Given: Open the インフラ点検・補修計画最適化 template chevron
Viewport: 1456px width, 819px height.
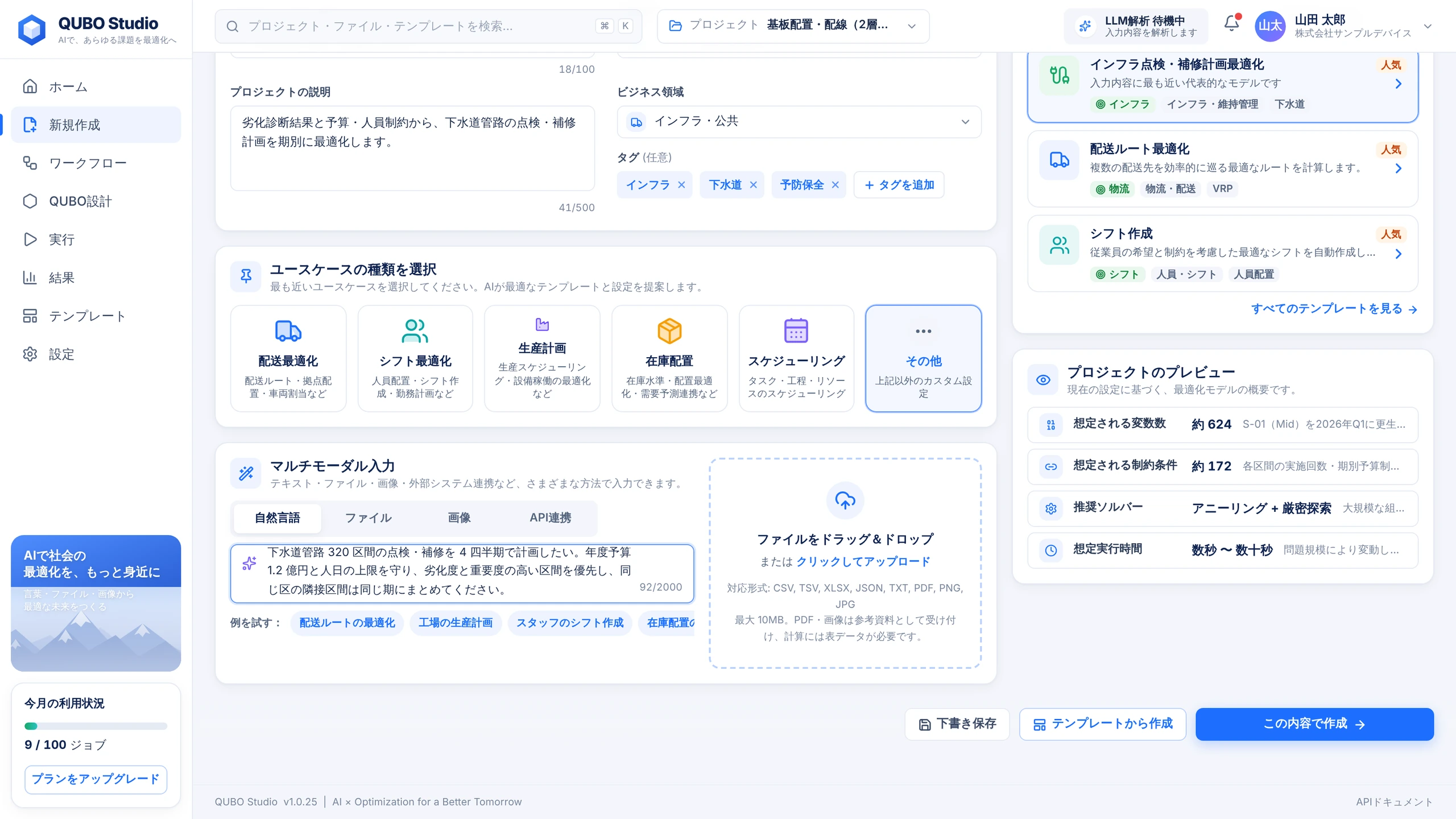Looking at the screenshot, I should [1398, 84].
